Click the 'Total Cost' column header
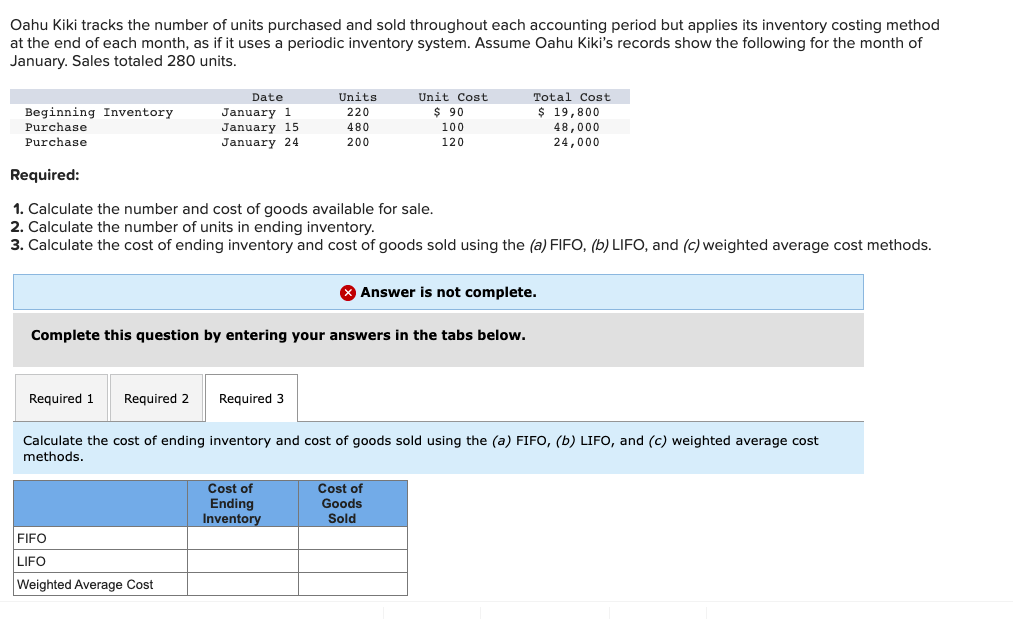 [572, 97]
